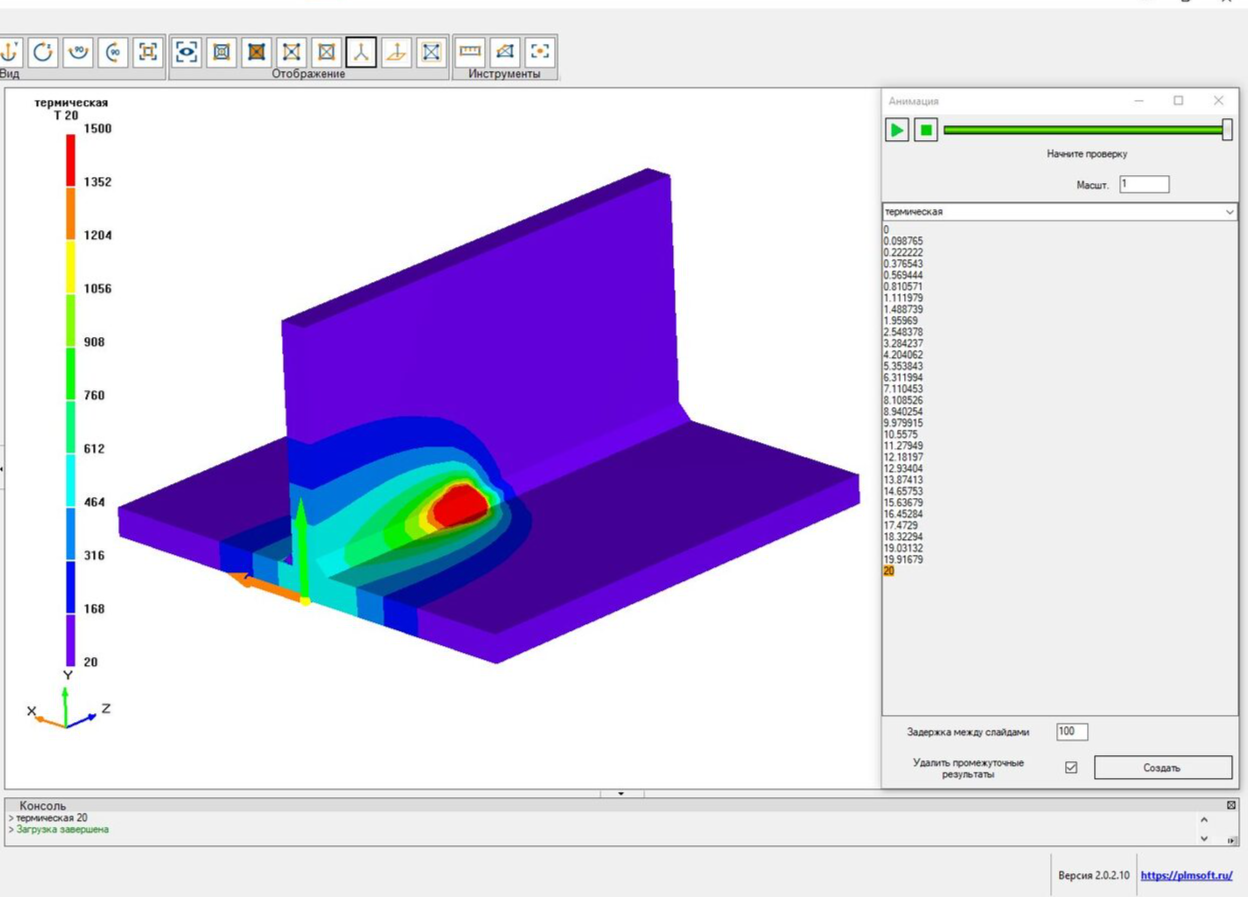Close the Консоль panel with corner icon
The image size is (1248, 897).
[1232, 805]
